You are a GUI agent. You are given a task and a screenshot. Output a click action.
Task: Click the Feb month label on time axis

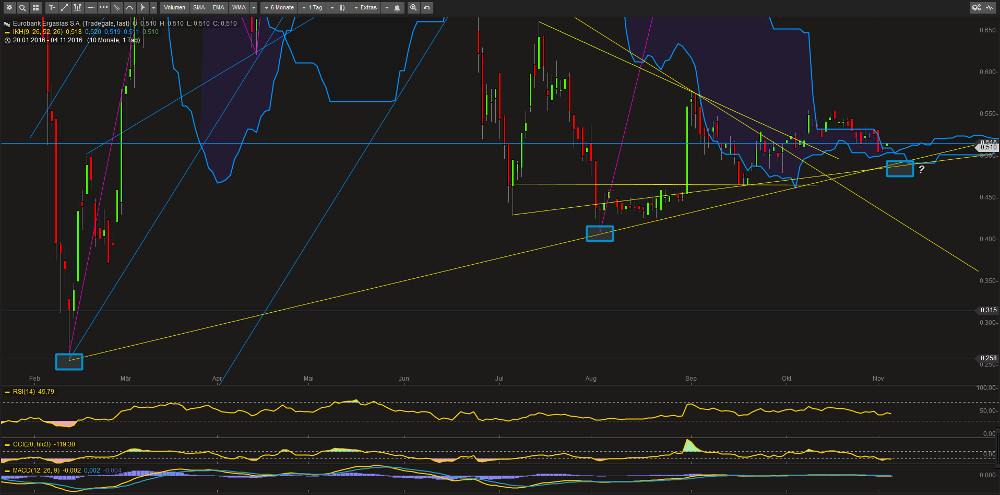click(x=34, y=379)
